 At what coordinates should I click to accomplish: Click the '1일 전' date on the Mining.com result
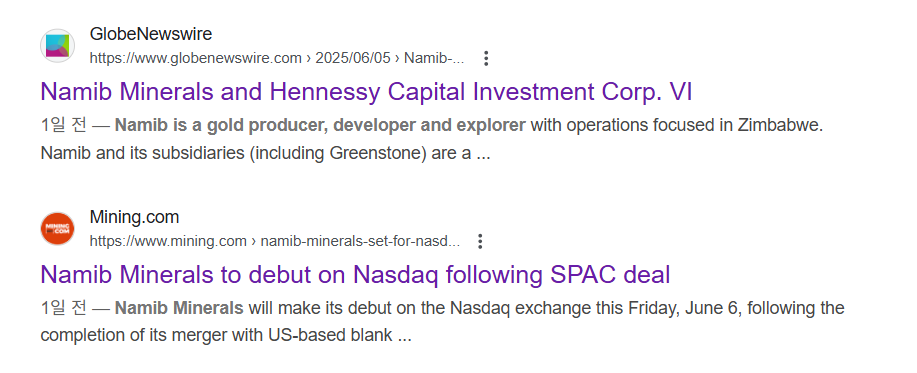[x=64, y=308]
